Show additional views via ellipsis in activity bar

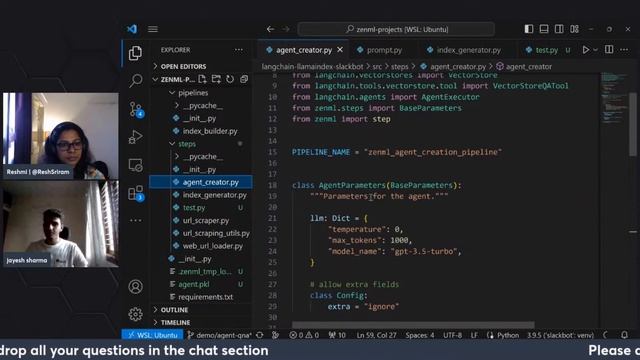point(136,220)
